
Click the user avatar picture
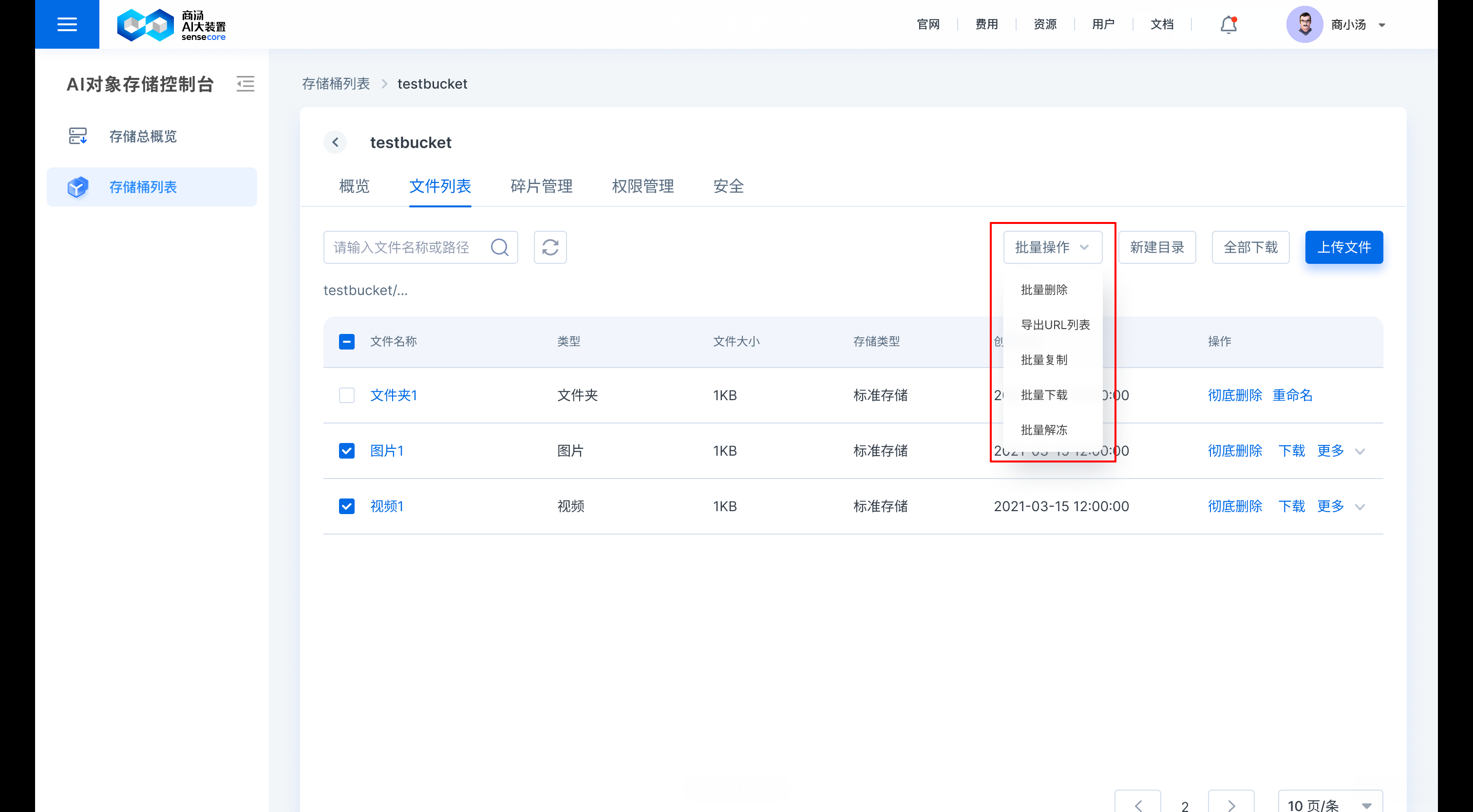1304,24
